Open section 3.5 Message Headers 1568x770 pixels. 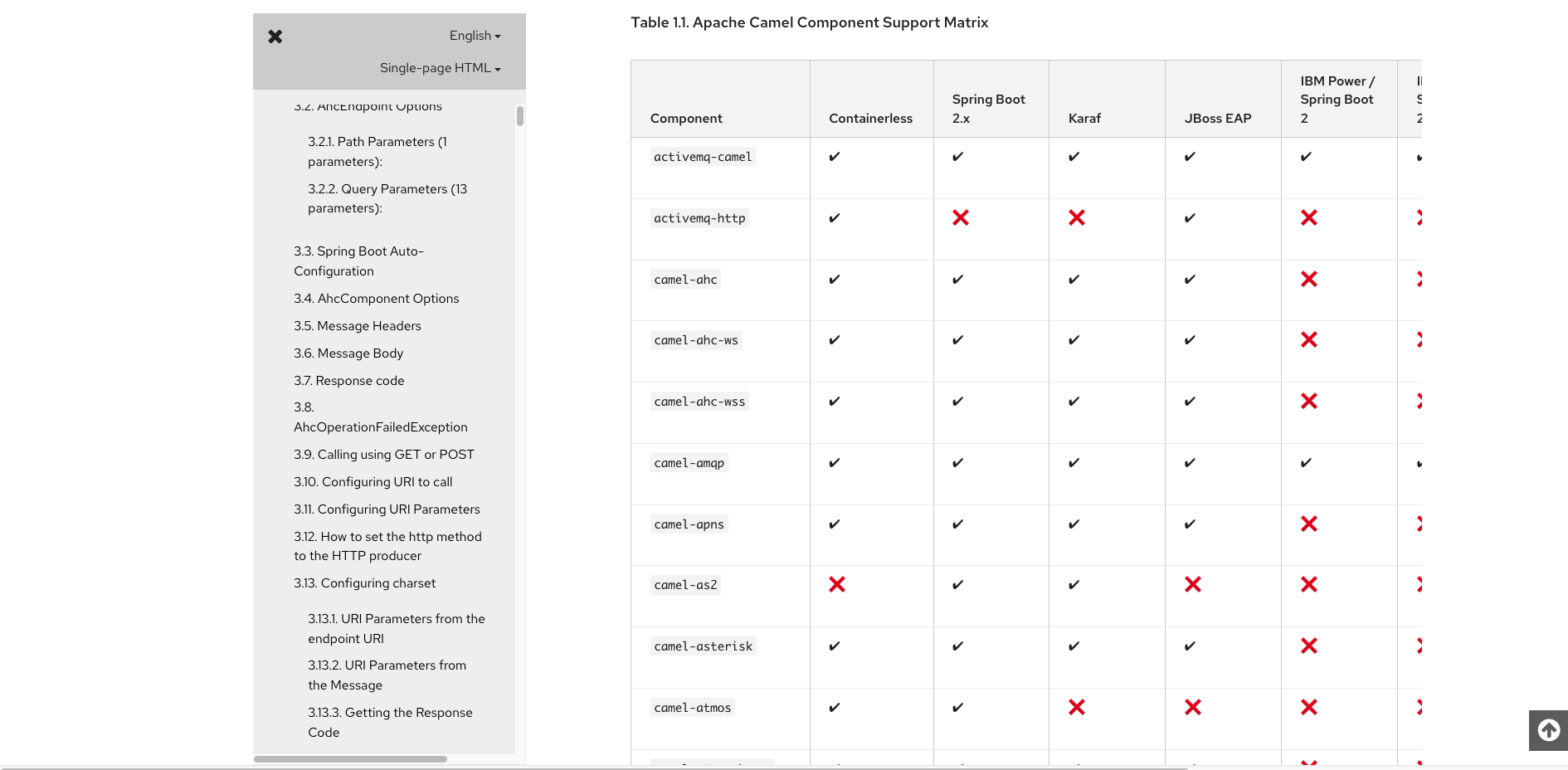[357, 326]
